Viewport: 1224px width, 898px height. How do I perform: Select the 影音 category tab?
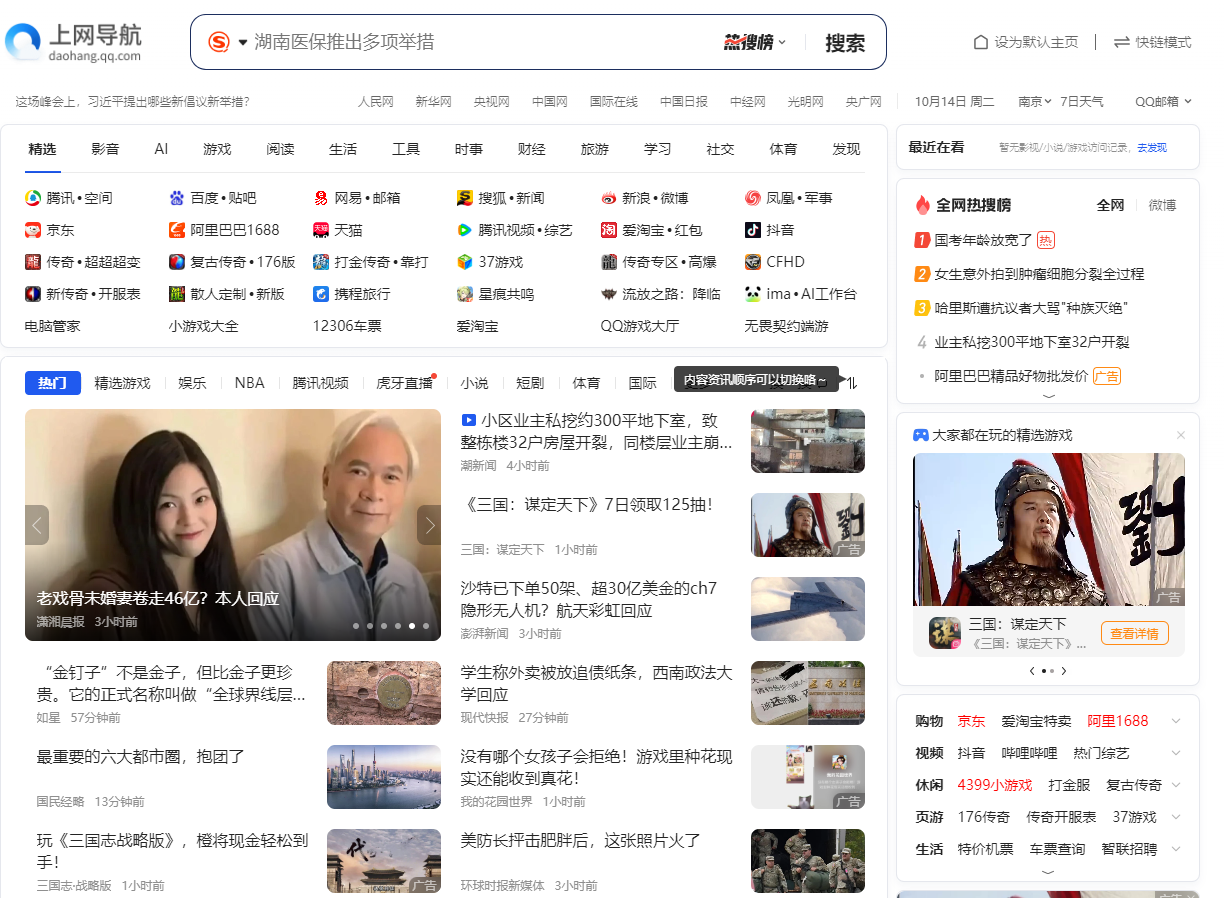(x=105, y=148)
